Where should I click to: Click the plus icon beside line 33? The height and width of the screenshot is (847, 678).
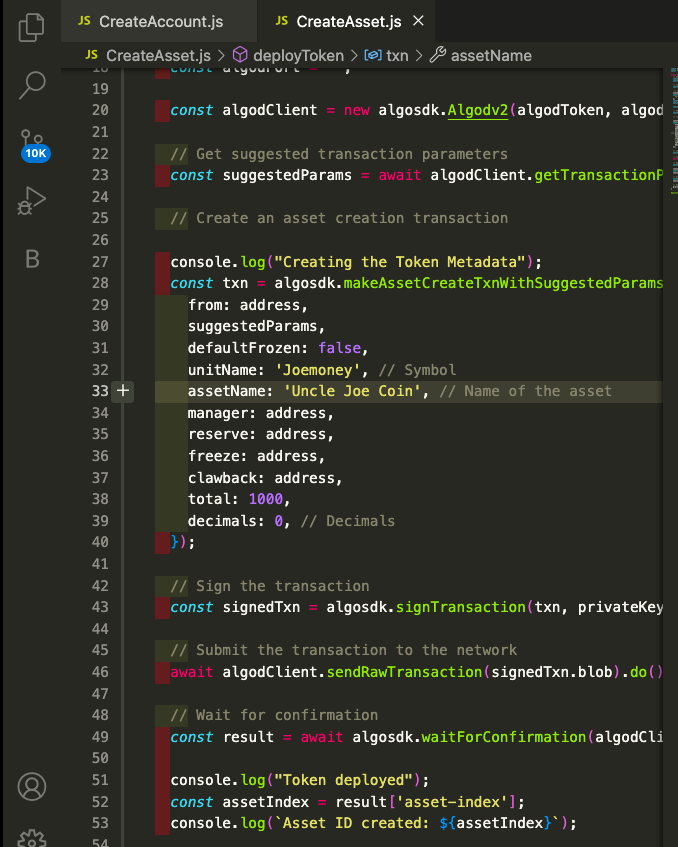[x=123, y=391]
